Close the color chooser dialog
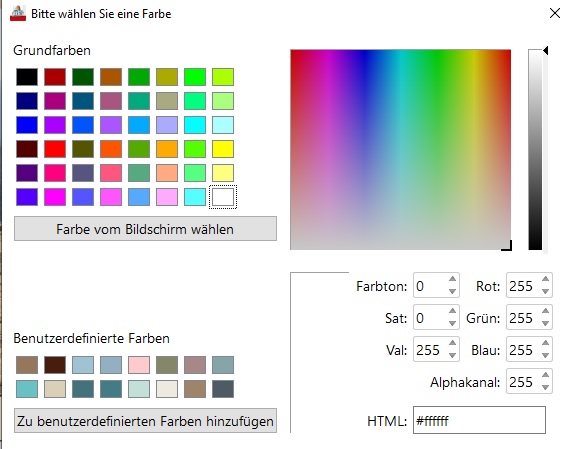 tap(555, 13)
